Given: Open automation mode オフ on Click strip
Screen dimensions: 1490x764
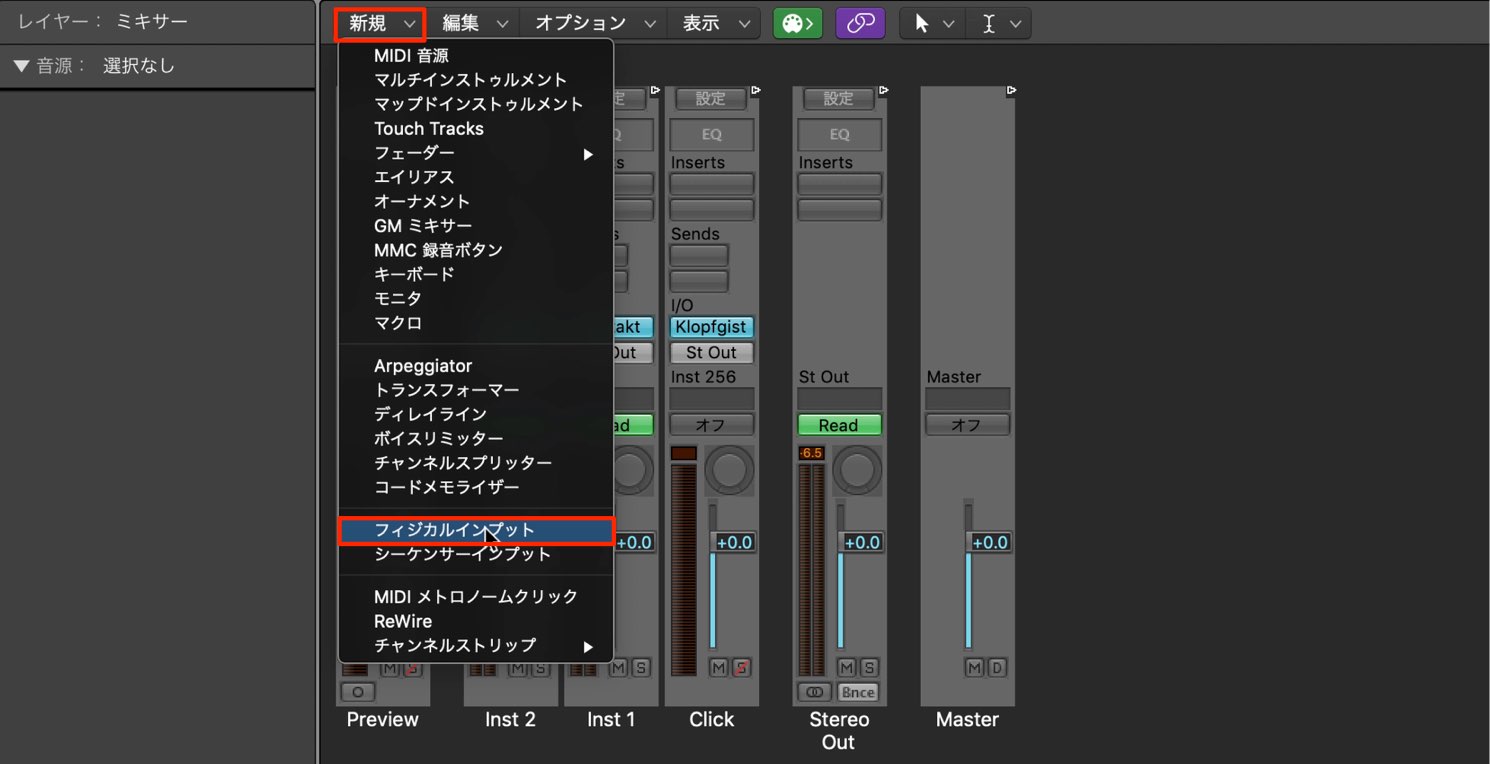Looking at the screenshot, I should pos(711,425).
